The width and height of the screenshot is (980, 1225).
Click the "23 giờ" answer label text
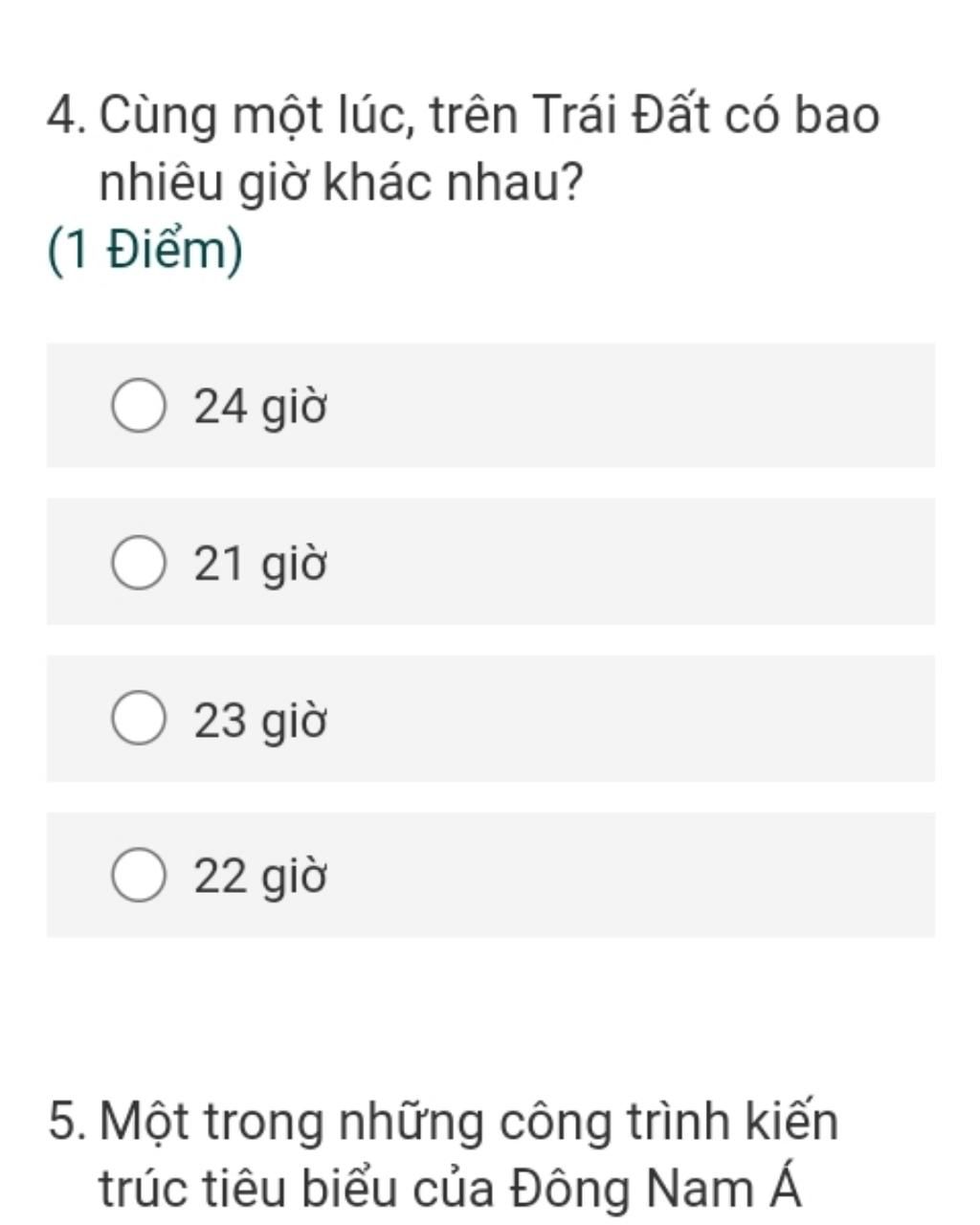260,720
